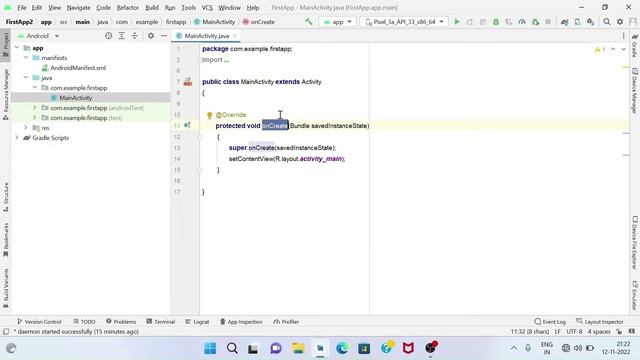Open the Version Control tool window
The width and height of the screenshot is (640, 360).
pyautogui.click(x=39, y=322)
